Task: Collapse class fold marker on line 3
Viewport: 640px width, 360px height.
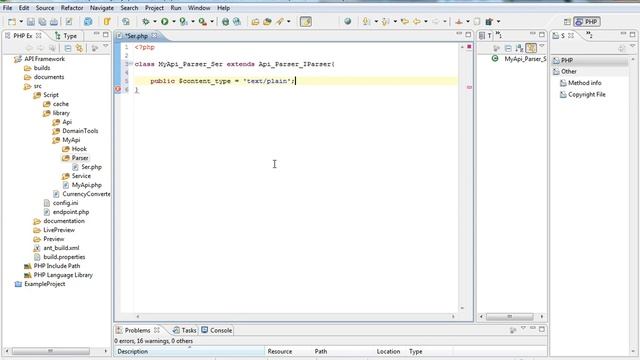Action: [131, 64]
